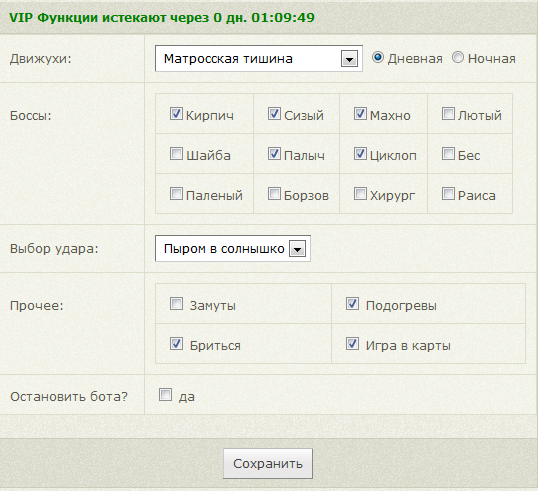Tick the Шайба checkbox

click(176, 153)
